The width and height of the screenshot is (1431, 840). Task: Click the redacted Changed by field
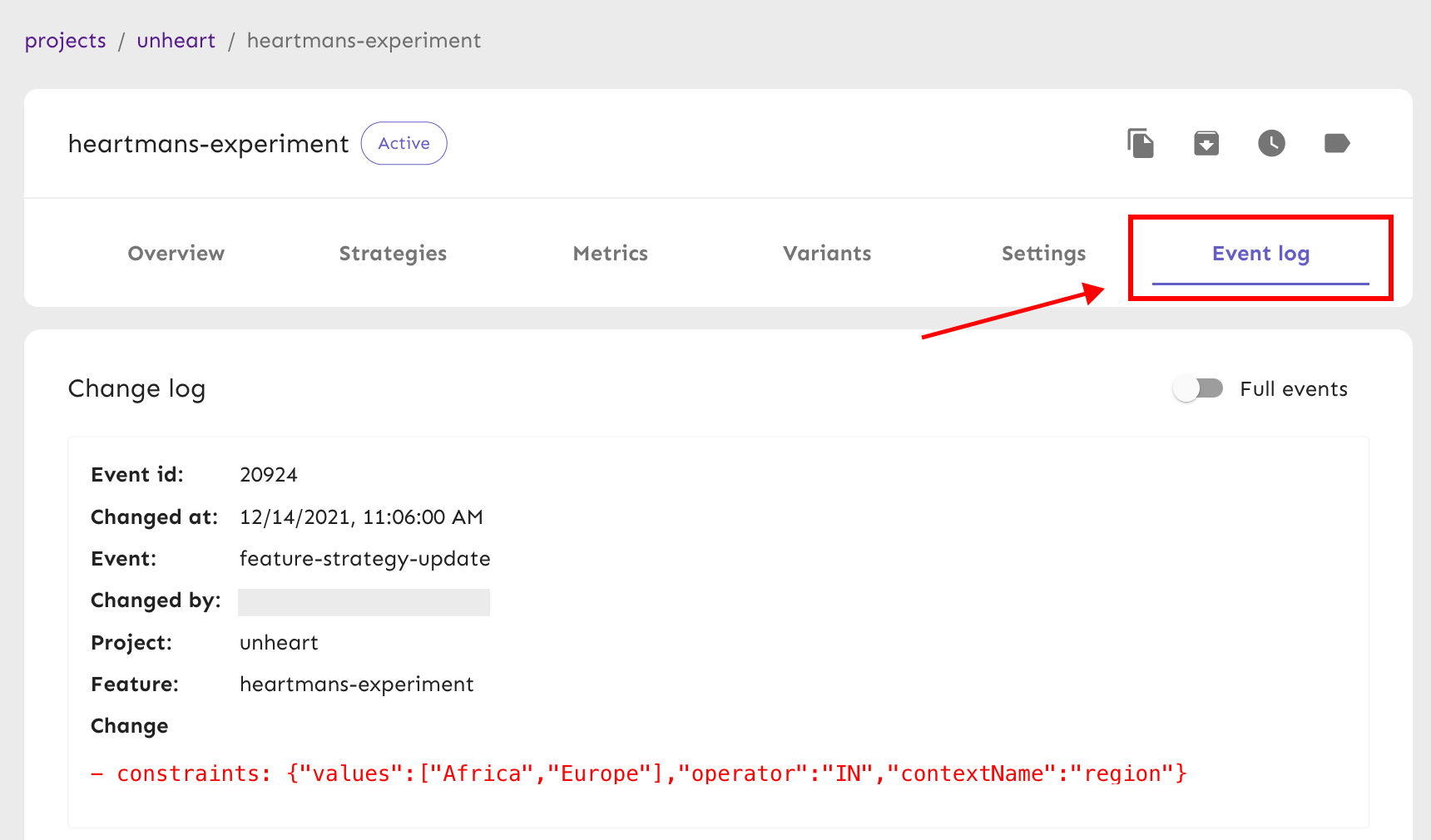click(x=364, y=602)
